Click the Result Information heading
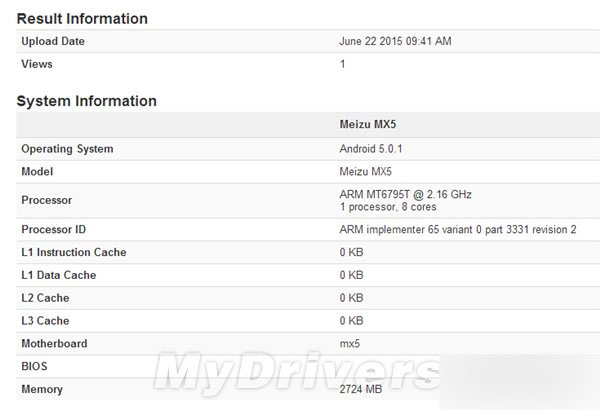This screenshot has height=410, width=600. [82, 18]
